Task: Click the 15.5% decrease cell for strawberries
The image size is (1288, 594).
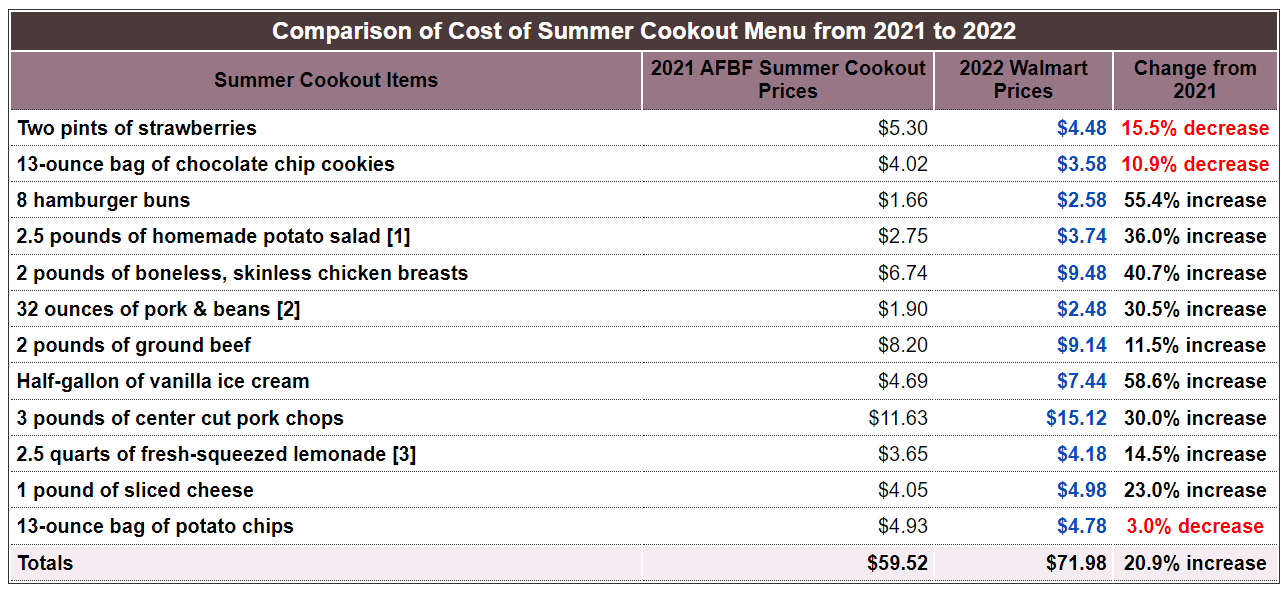Action: pos(1195,128)
